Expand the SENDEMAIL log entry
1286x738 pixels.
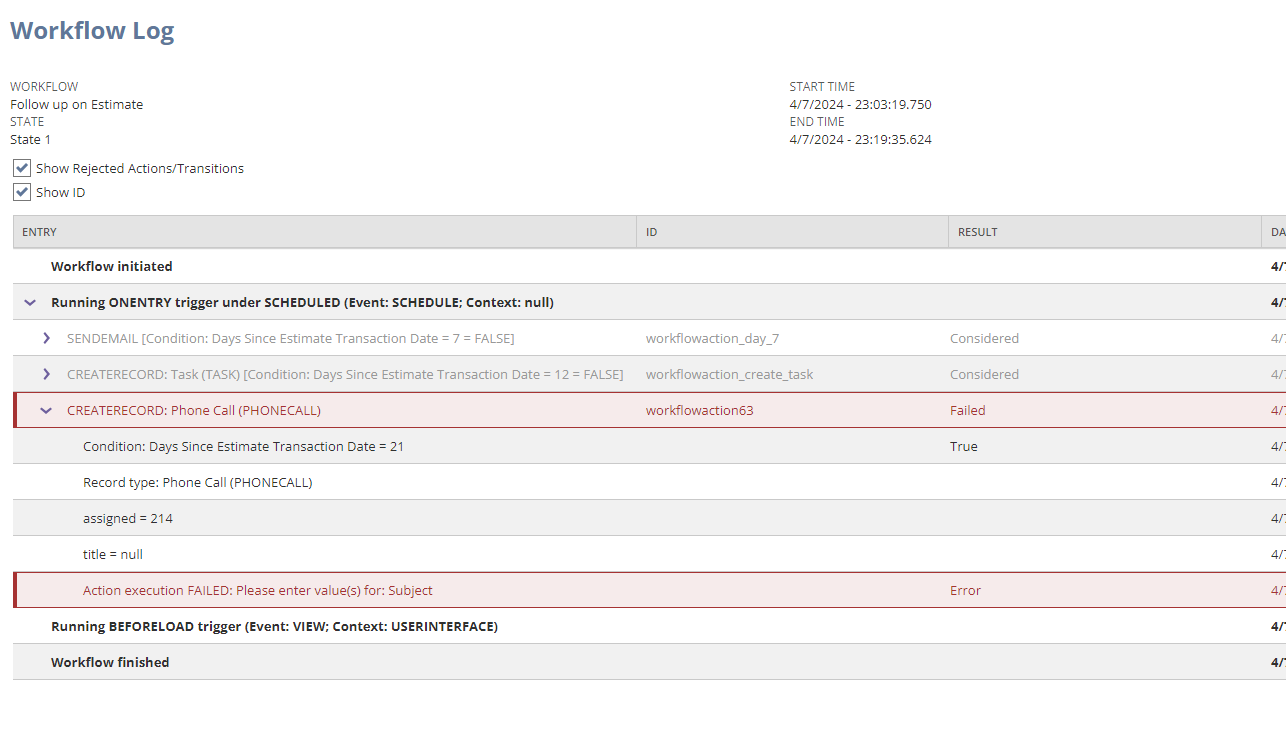click(x=46, y=338)
